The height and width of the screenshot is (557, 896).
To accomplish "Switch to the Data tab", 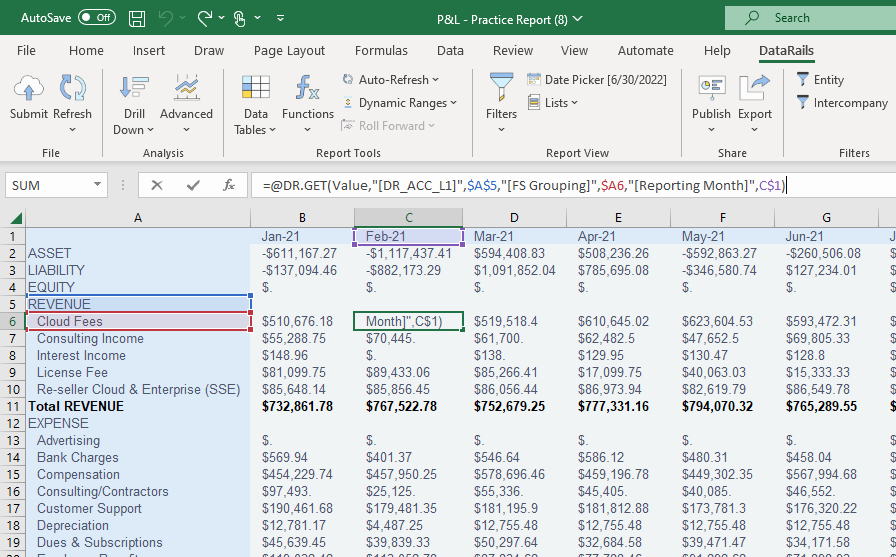I will pyautogui.click(x=450, y=50).
